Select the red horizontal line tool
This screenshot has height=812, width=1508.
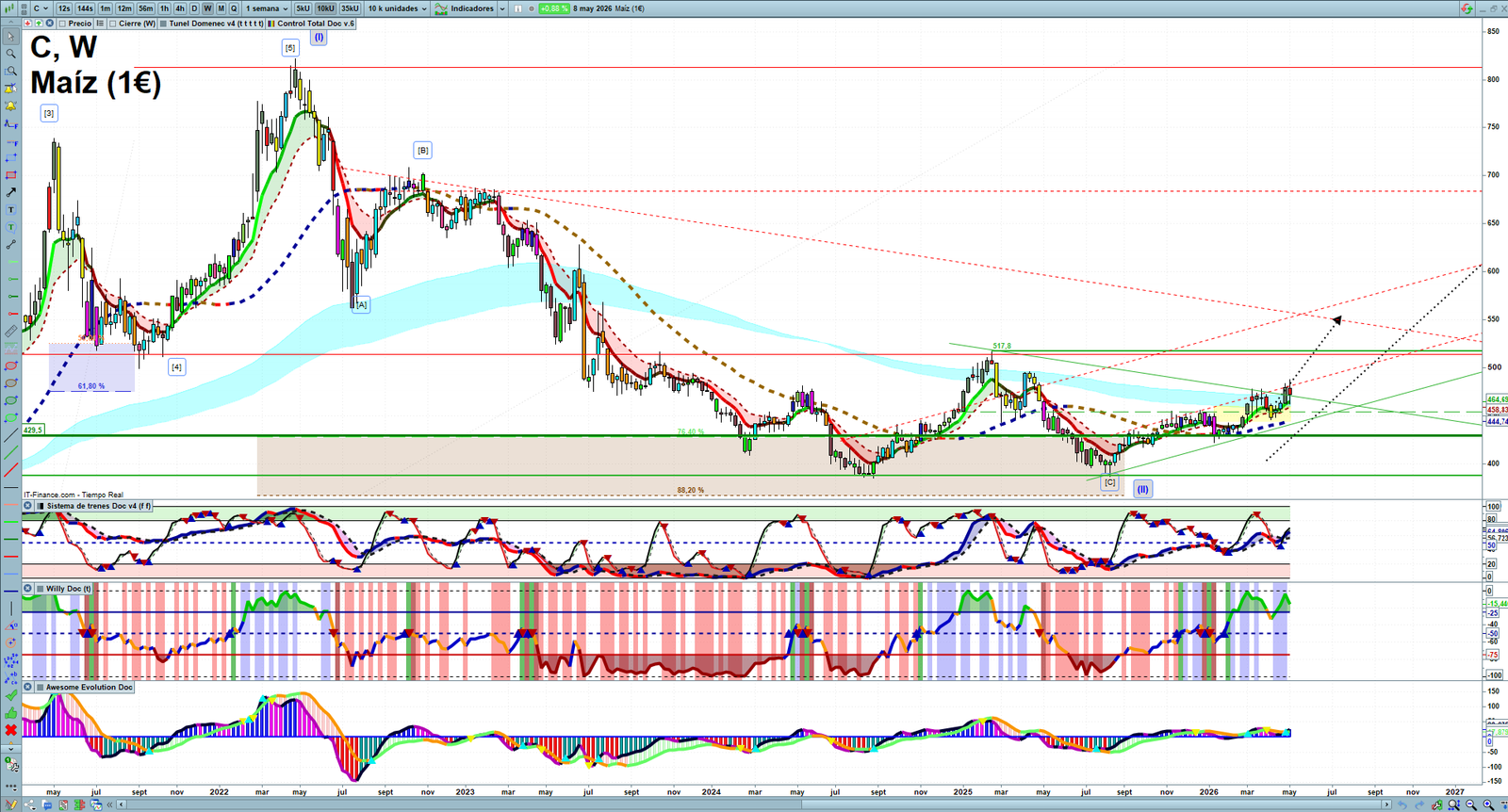click(11, 557)
